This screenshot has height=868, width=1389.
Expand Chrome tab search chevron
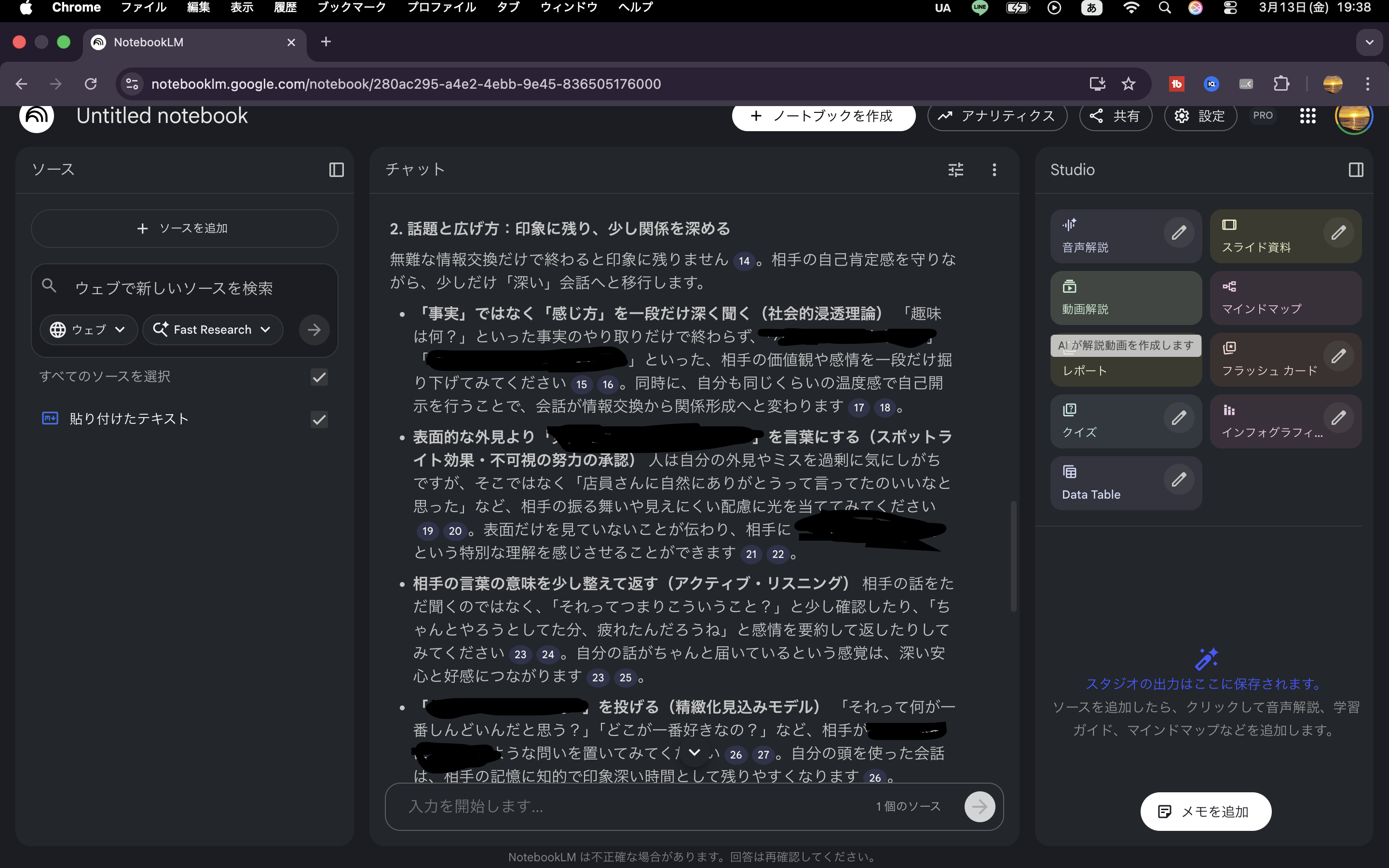pyautogui.click(x=1370, y=42)
